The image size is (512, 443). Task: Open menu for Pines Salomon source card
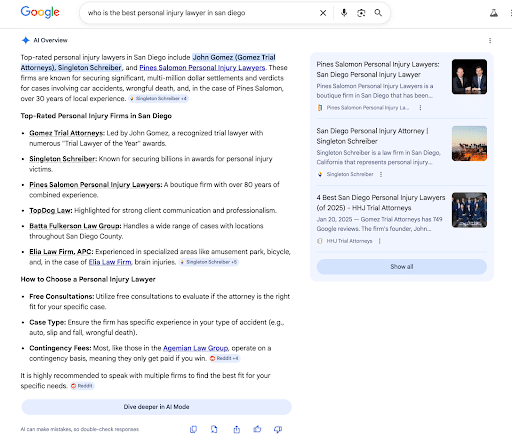pyautogui.click(x=420, y=108)
